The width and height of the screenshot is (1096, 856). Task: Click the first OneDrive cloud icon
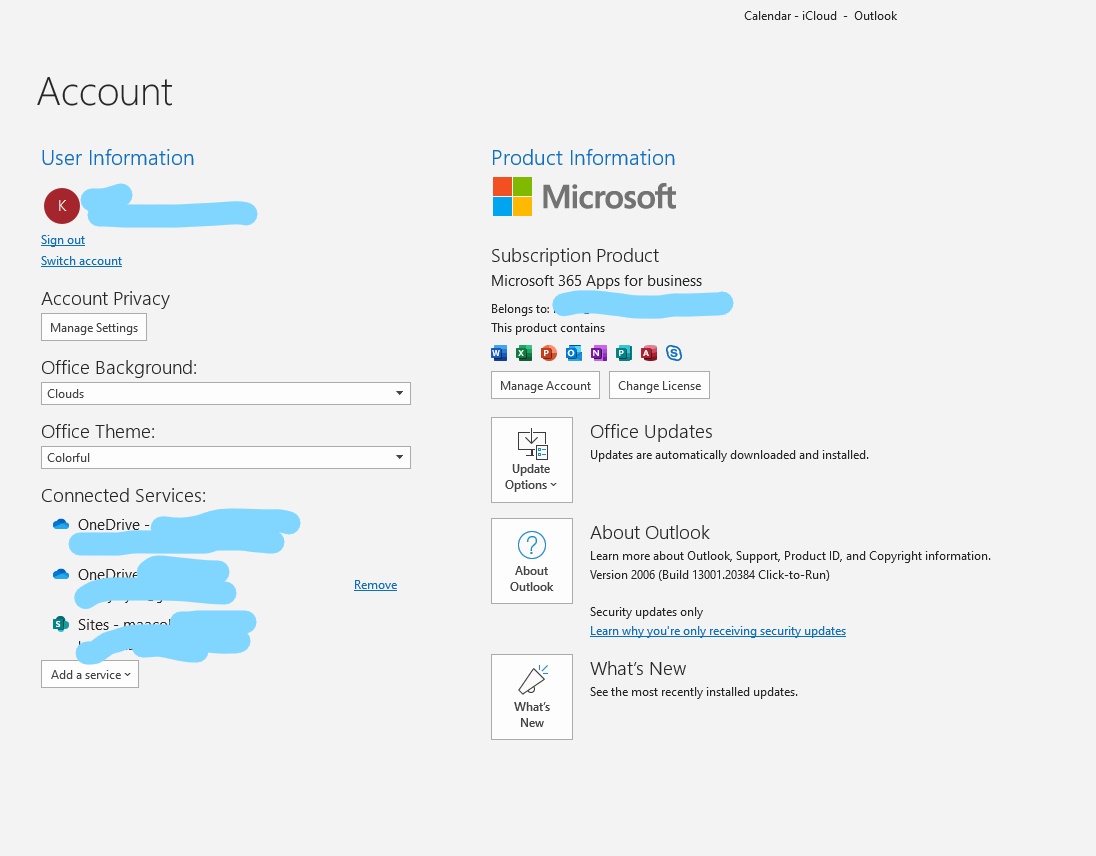click(61, 524)
